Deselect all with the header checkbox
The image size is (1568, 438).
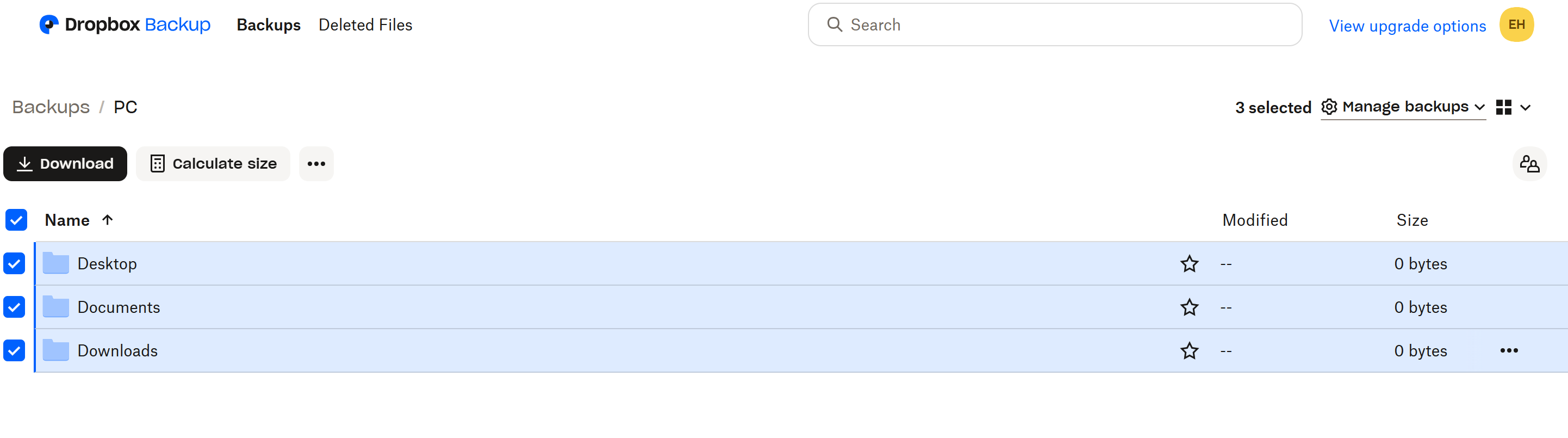pyautogui.click(x=16, y=220)
